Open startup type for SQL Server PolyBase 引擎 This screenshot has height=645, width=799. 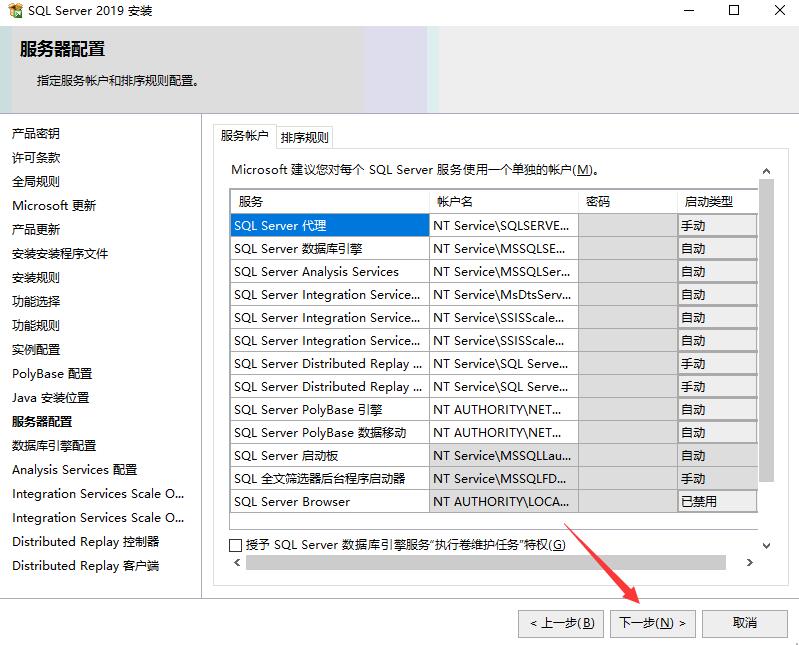point(717,410)
